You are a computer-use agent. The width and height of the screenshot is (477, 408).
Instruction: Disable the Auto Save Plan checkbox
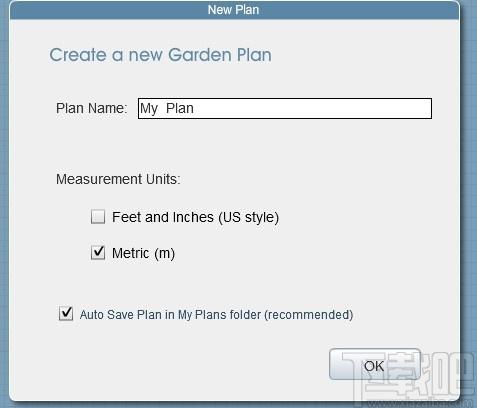[66, 314]
